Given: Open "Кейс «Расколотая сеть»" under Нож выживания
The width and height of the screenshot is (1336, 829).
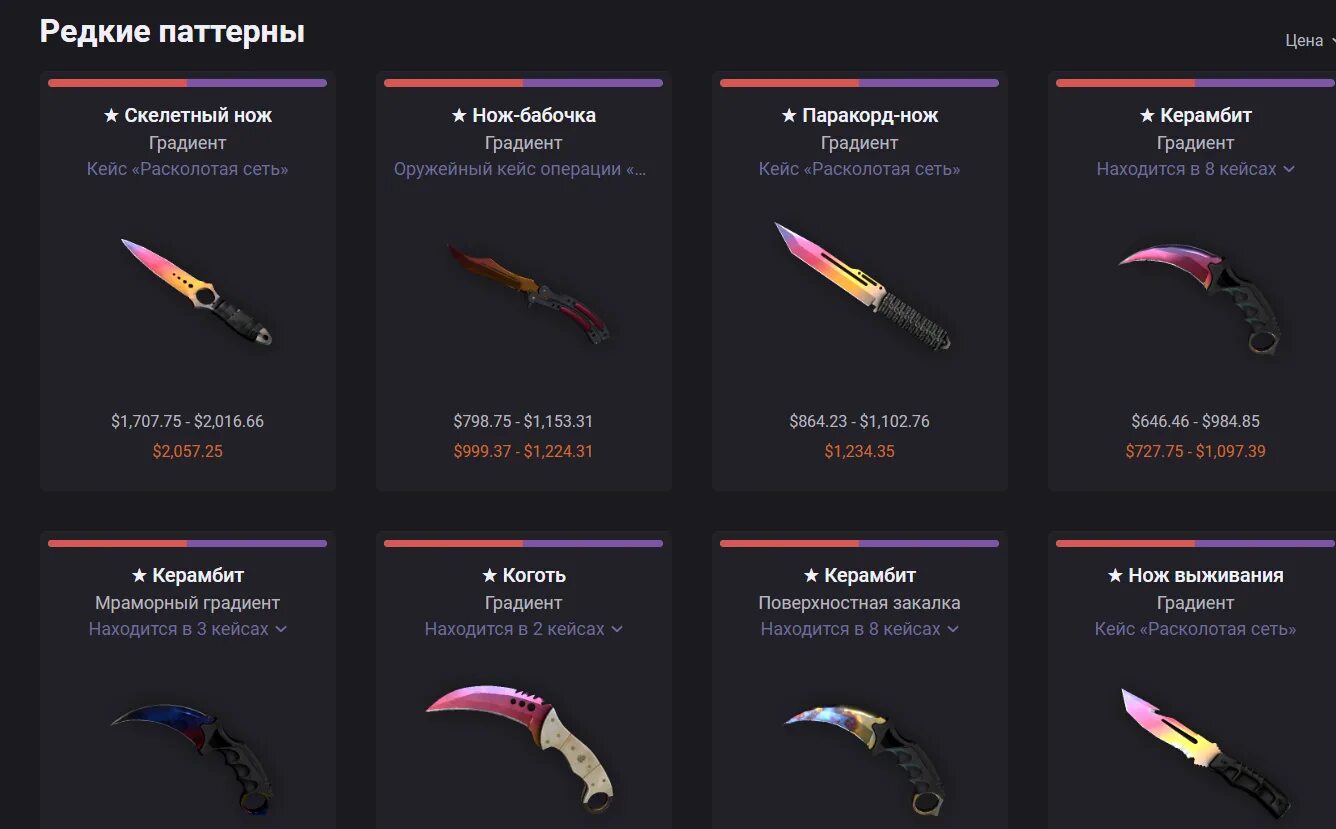Looking at the screenshot, I should coord(1195,629).
